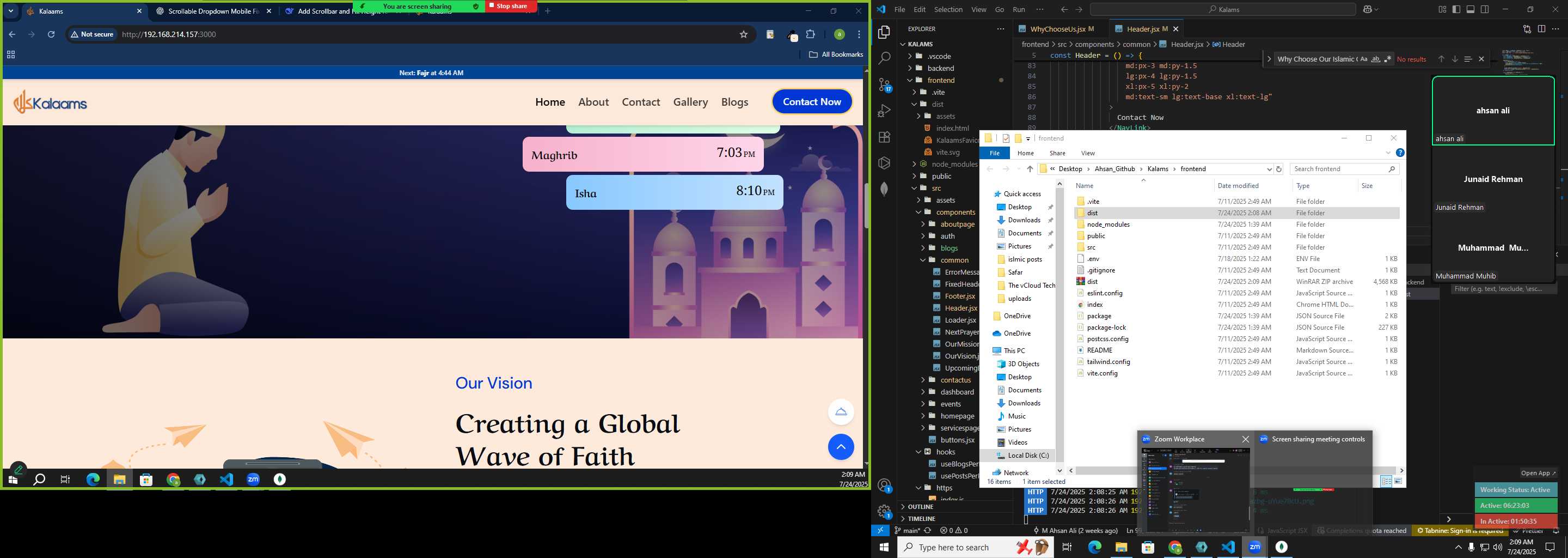Open the Search view in VS Code activity bar
1568x558 pixels.
(x=884, y=58)
